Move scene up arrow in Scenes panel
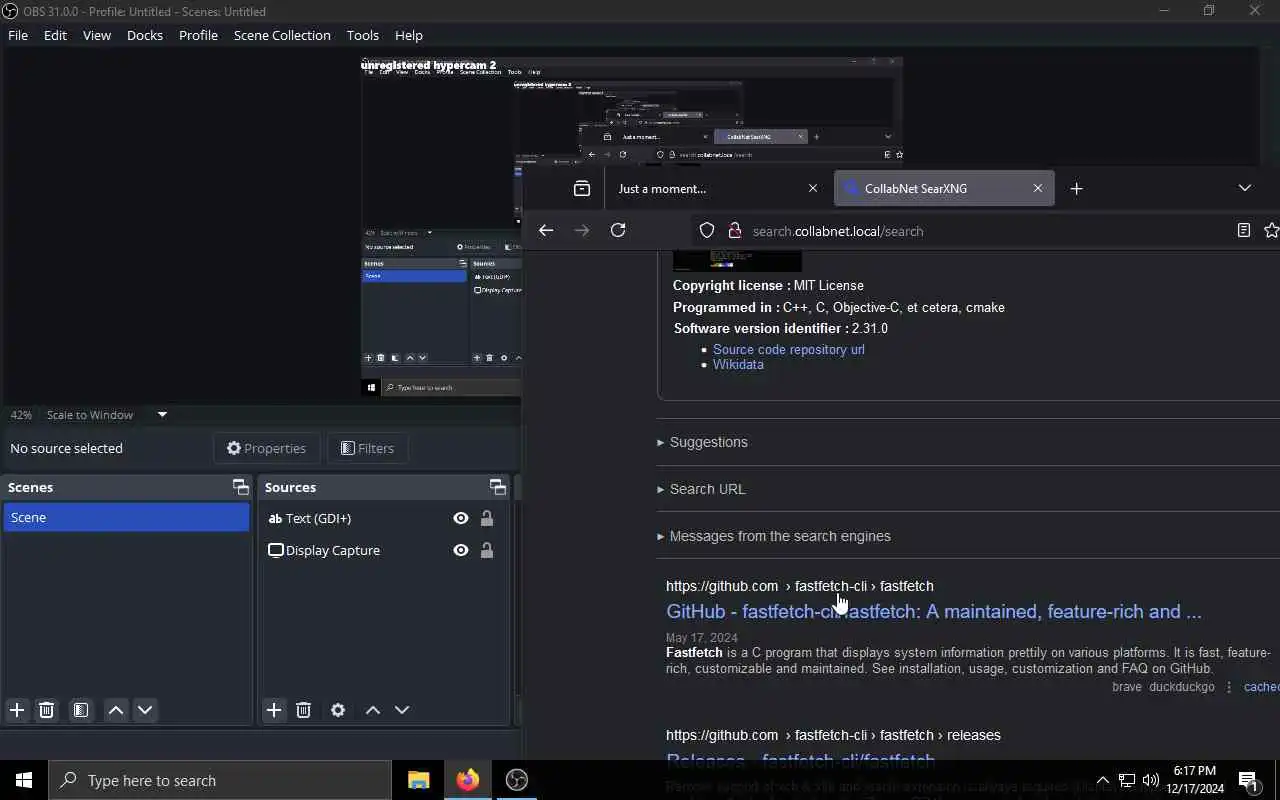Image resolution: width=1280 pixels, height=800 pixels. pyautogui.click(x=116, y=710)
